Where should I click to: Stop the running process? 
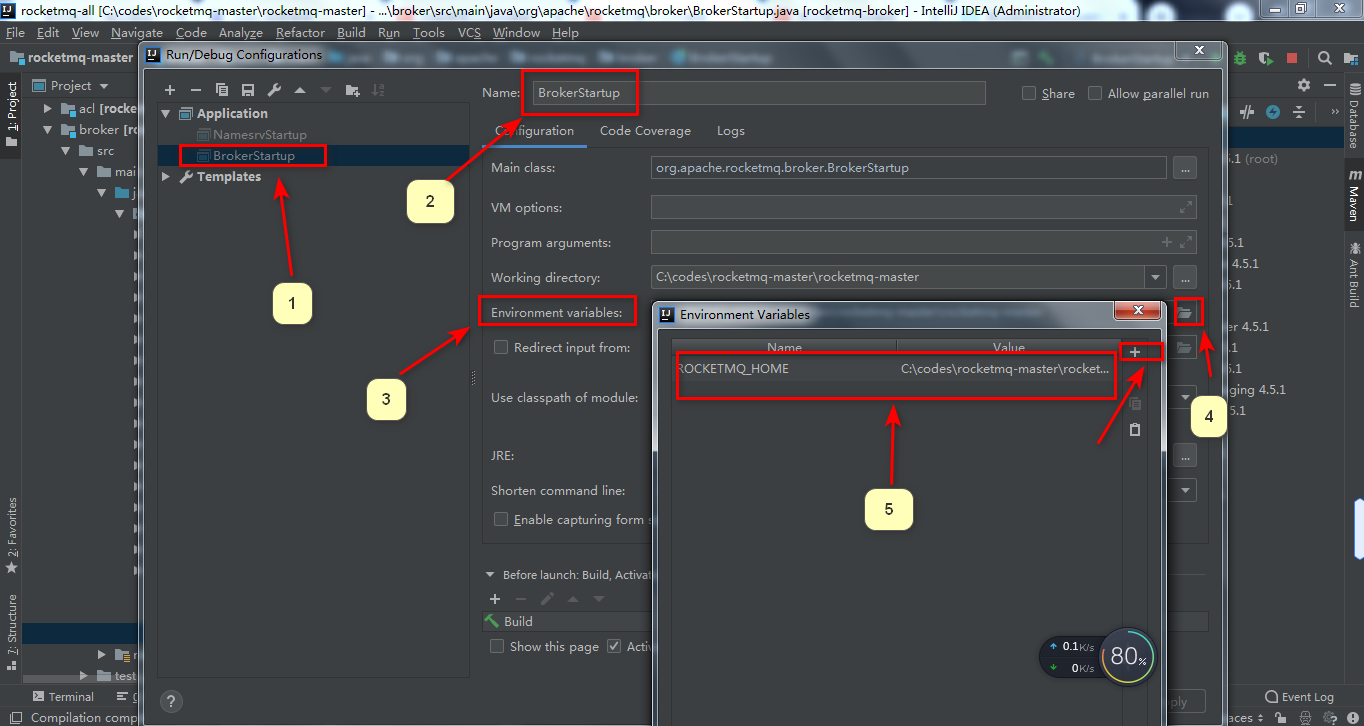coord(1292,58)
